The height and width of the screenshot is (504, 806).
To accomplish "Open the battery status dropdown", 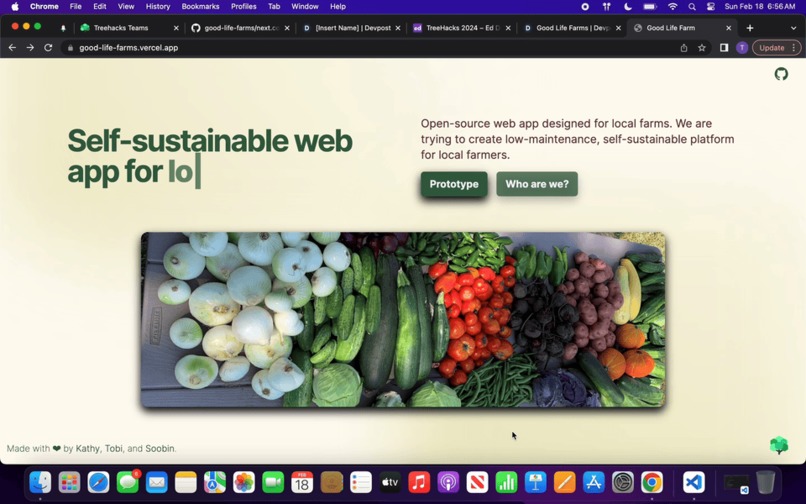I will tap(650, 7).
